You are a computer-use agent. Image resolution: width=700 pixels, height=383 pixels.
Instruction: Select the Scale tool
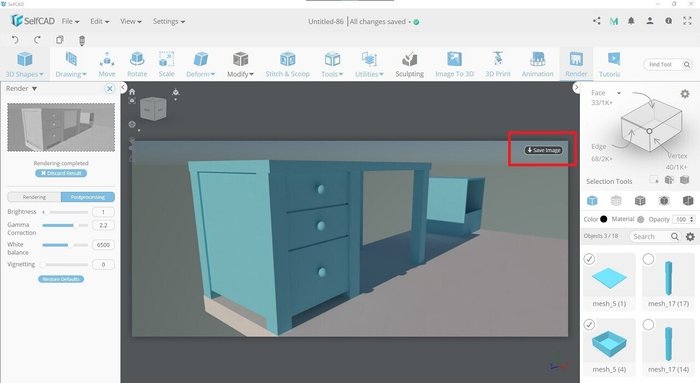(167, 65)
